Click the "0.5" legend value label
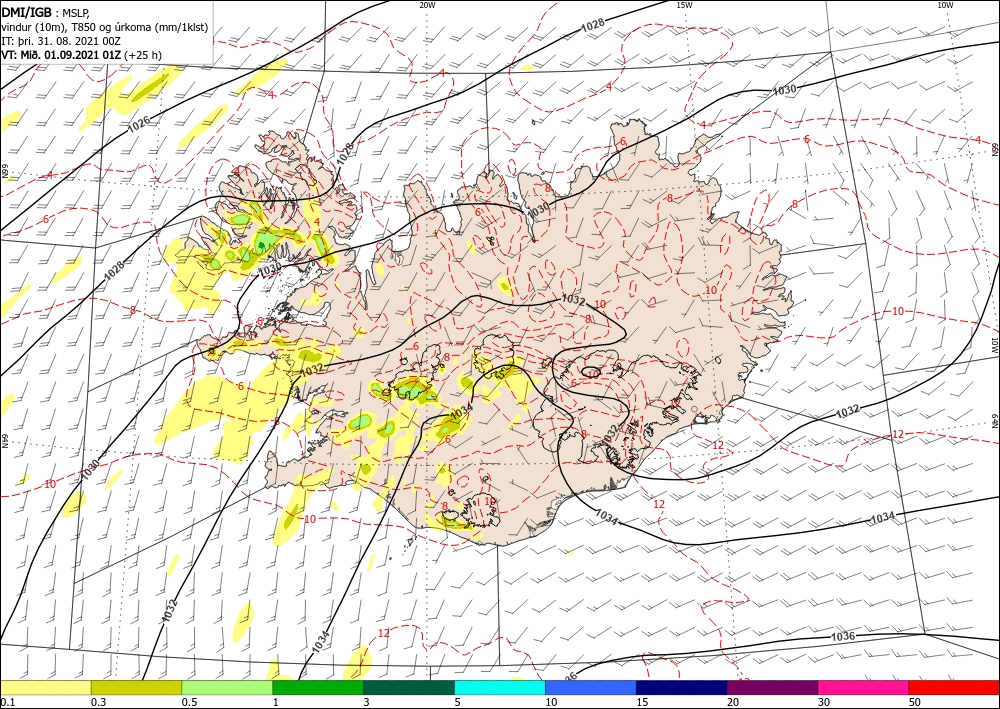Viewport: 1000px width, 709px height. [x=188, y=702]
